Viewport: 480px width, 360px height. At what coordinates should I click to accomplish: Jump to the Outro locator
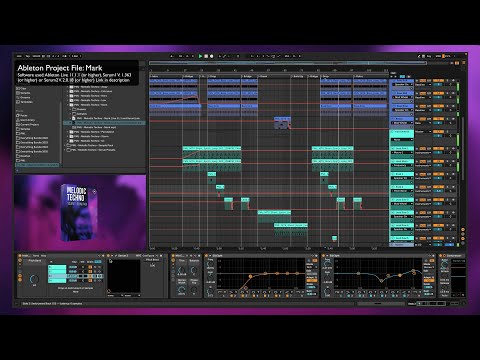point(359,76)
